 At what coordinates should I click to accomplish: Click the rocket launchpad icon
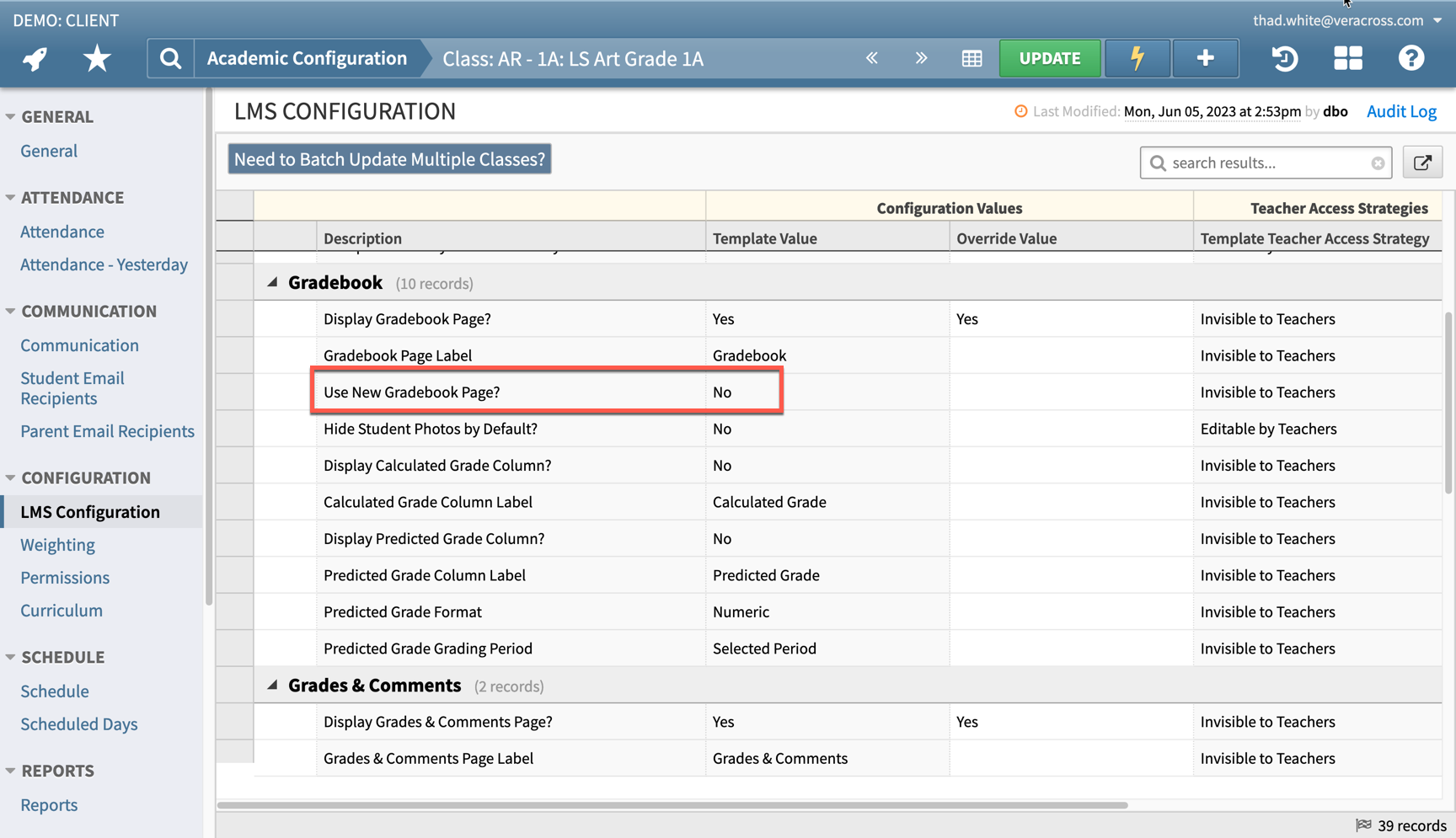point(35,58)
